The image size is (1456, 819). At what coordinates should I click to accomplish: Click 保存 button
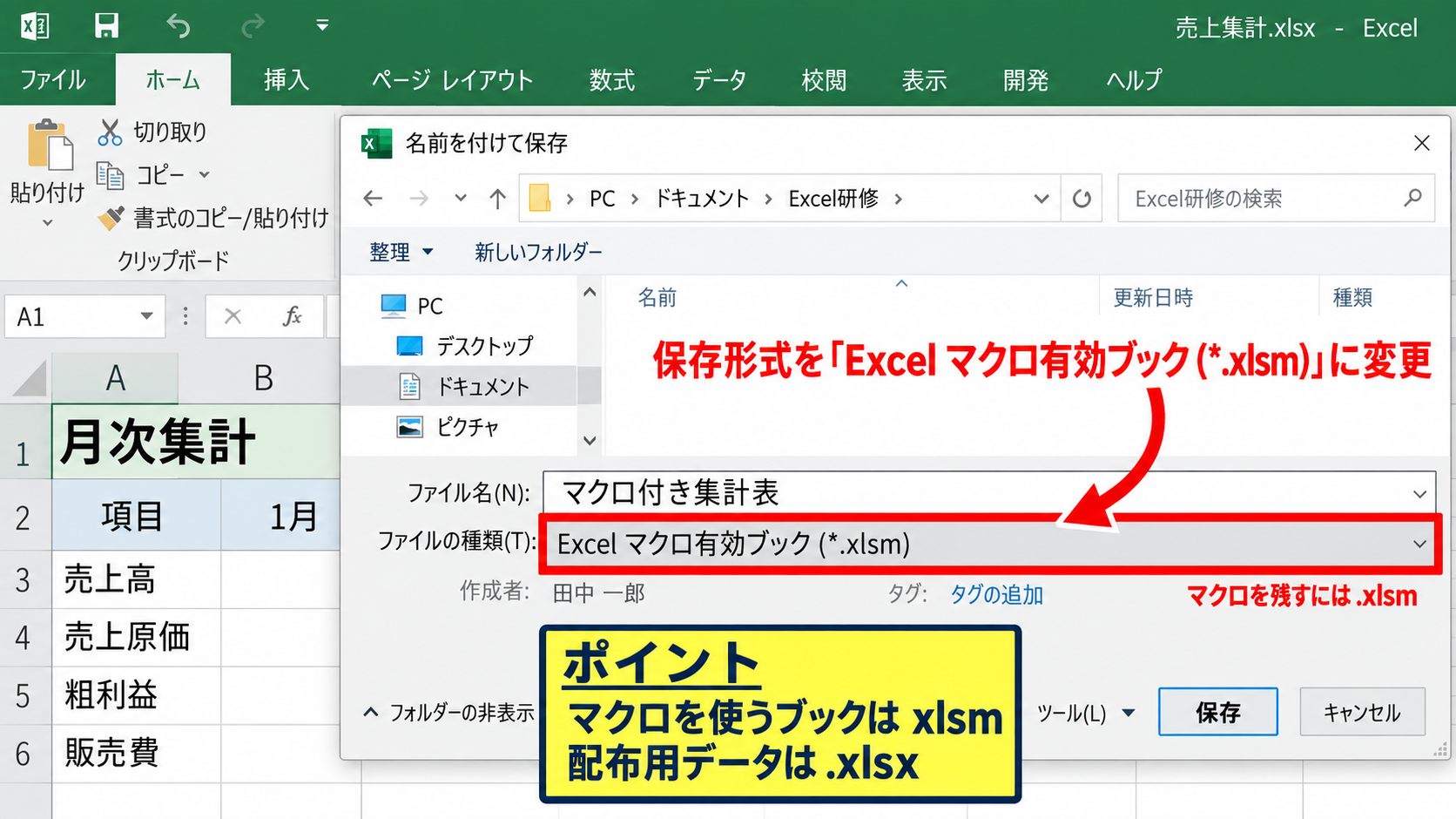[x=1217, y=712]
